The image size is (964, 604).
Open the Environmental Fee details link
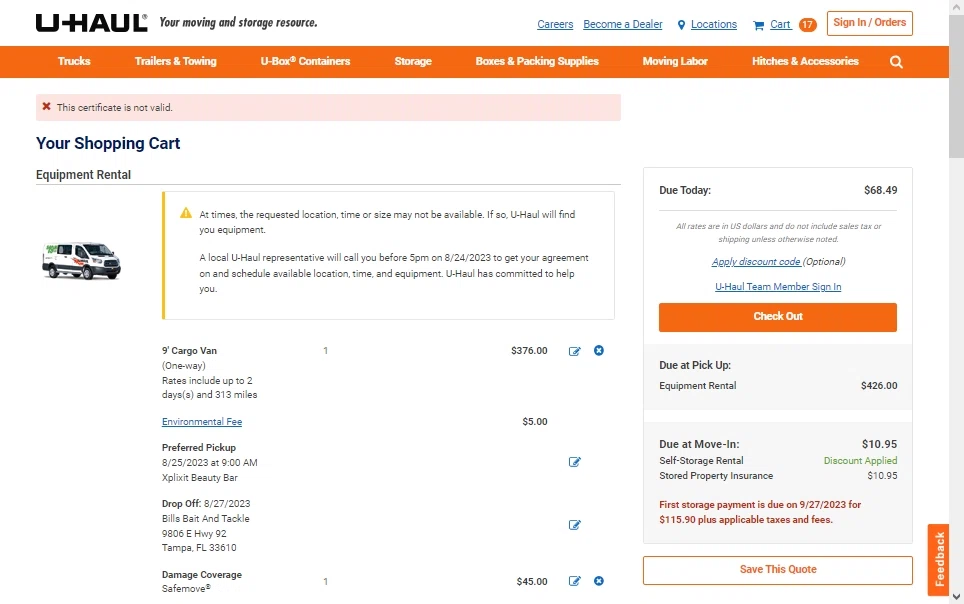[202, 422]
